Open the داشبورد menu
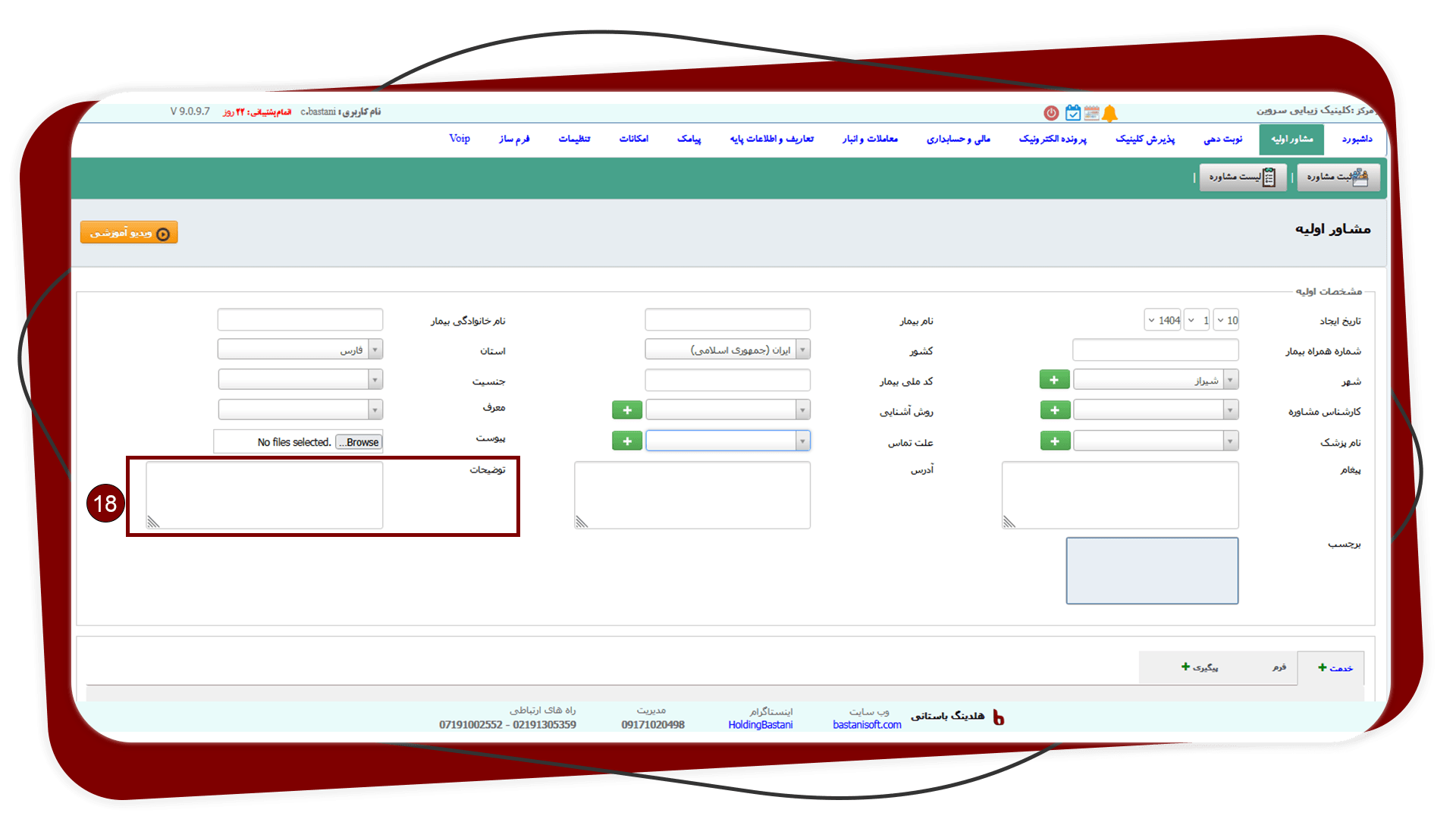The image size is (1456, 819). pos(1357,139)
